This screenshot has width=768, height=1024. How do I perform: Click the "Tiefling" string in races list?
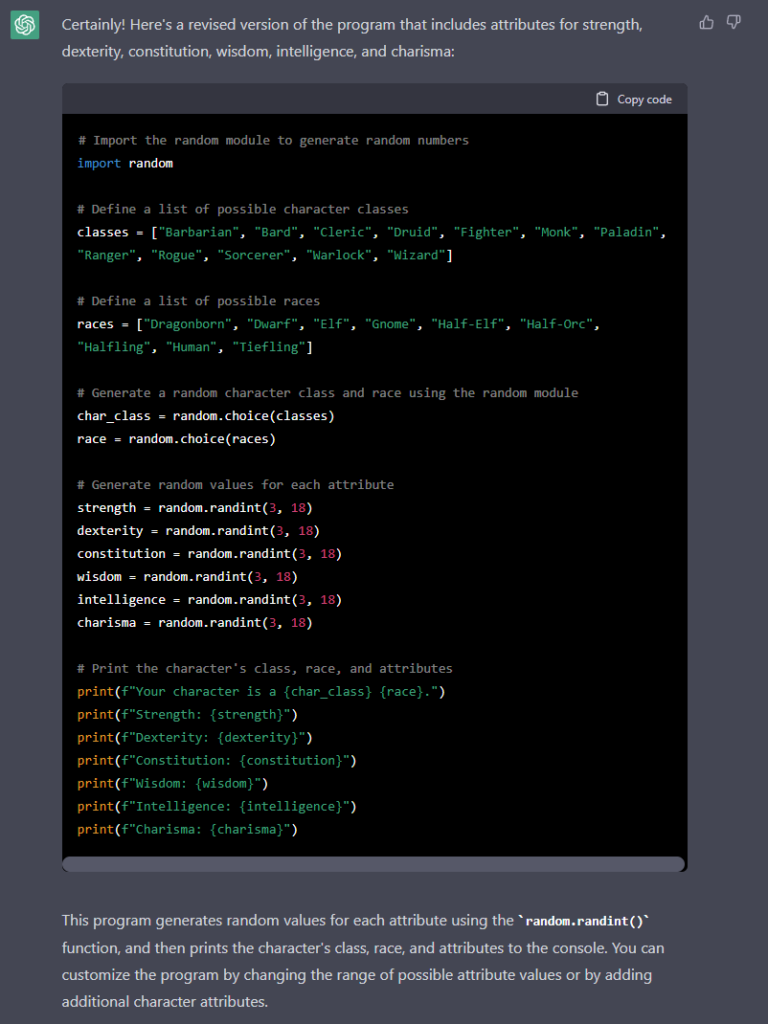[x=269, y=347]
